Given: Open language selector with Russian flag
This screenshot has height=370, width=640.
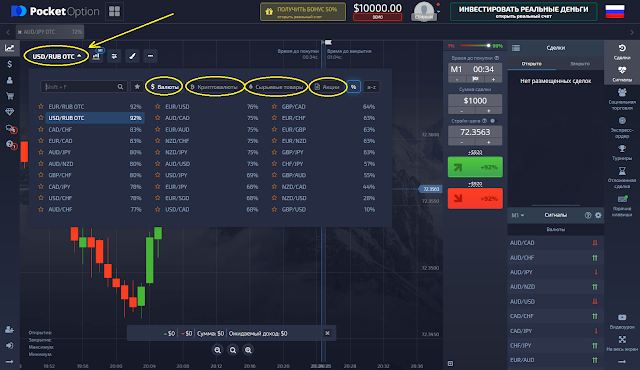Looking at the screenshot, I should pyautogui.click(x=615, y=11).
